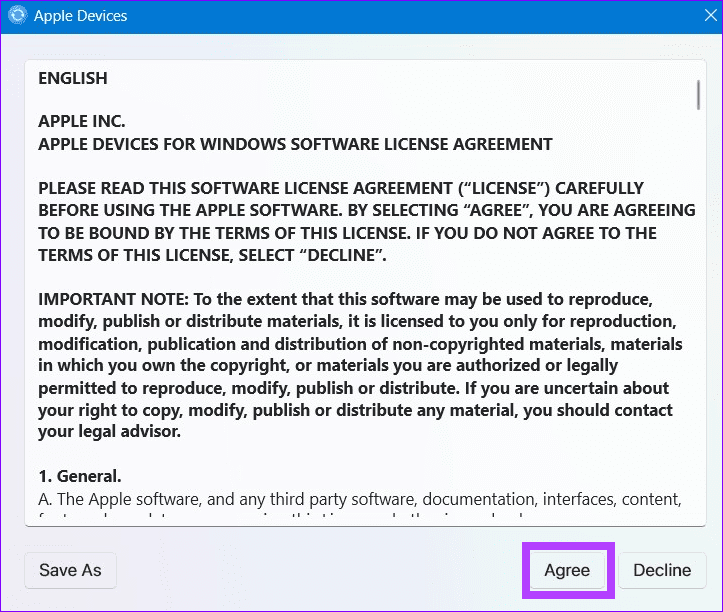Click the "1. General." section heading
This screenshot has height=612, width=723.
click(x=79, y=476)
